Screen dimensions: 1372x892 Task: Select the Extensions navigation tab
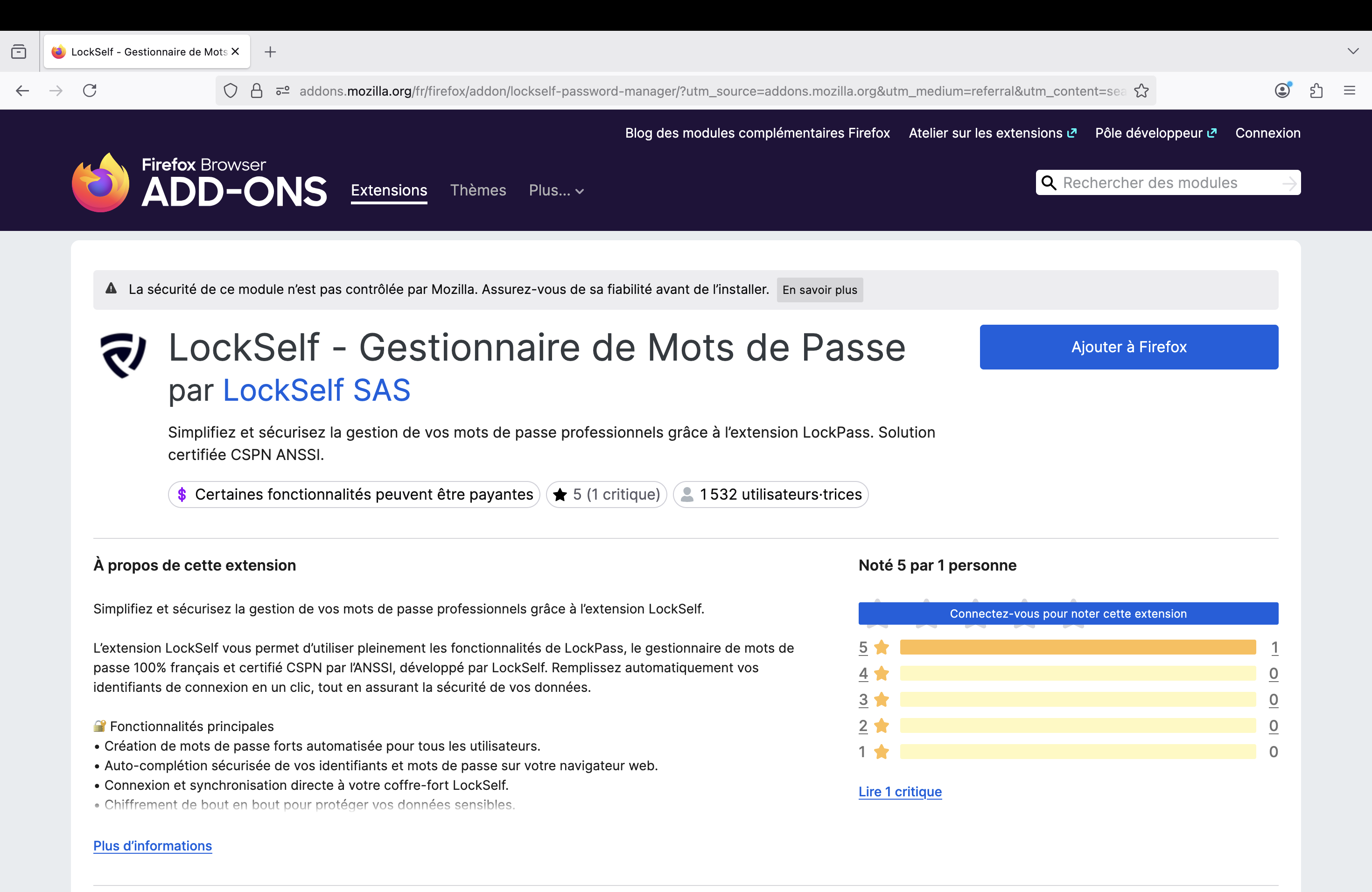click(389, 191)
